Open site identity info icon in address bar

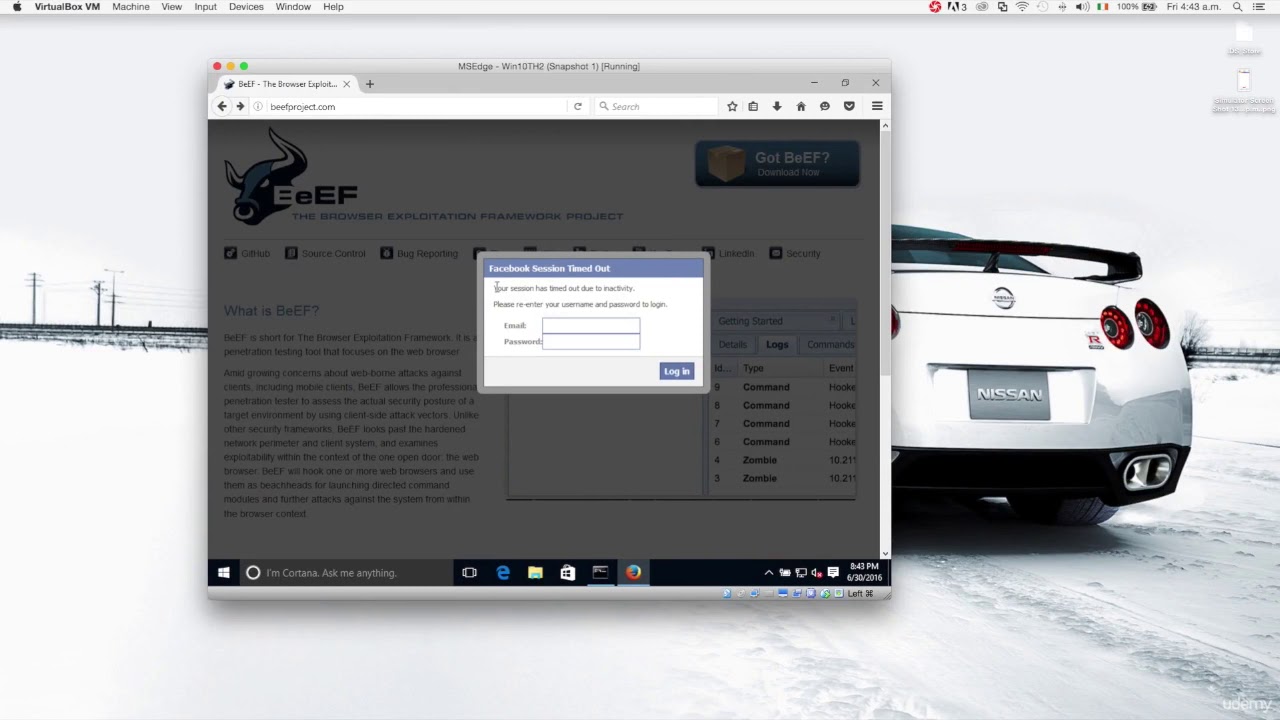(x=258, y=106)
